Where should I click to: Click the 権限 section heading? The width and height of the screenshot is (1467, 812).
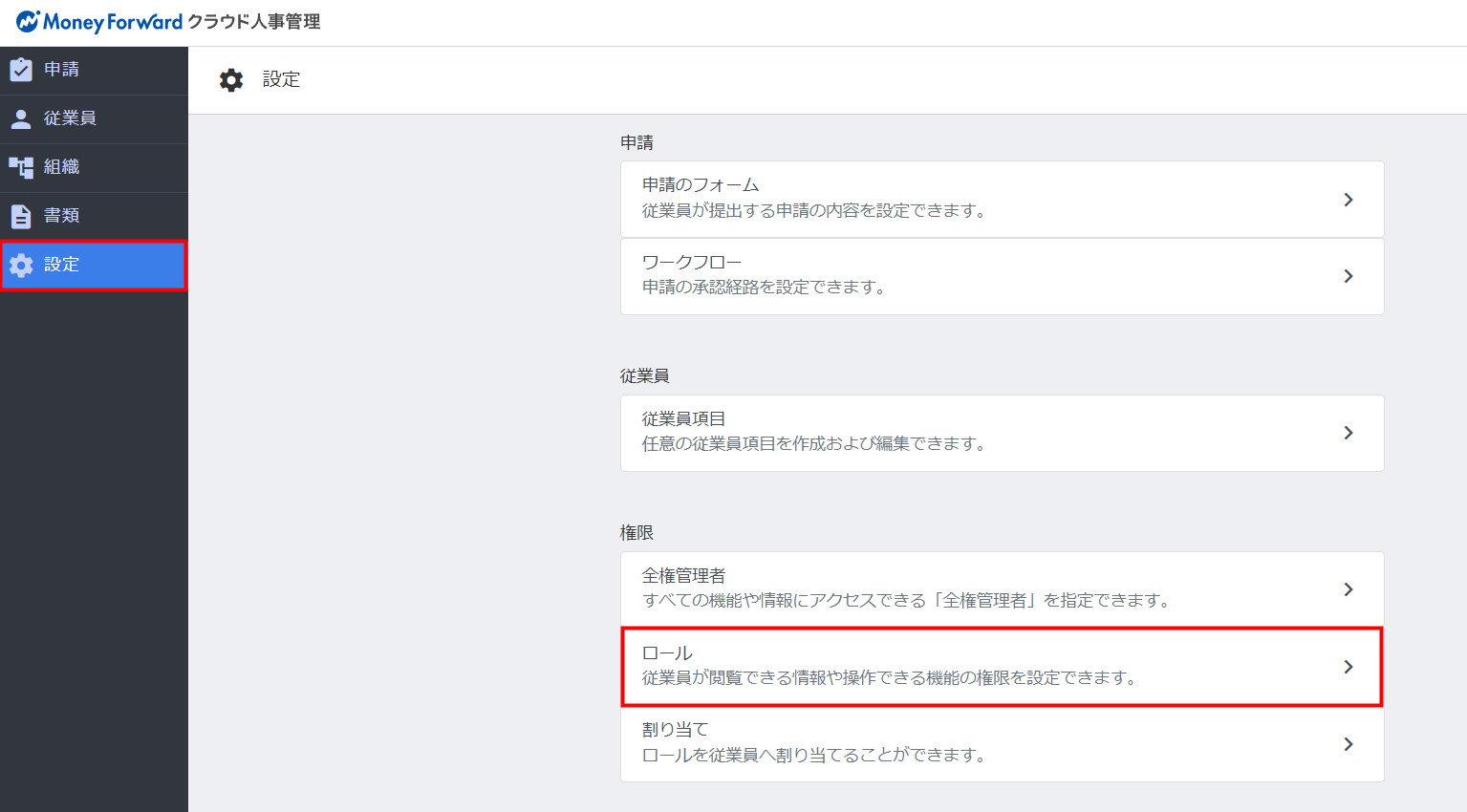(x=636, y=532)
